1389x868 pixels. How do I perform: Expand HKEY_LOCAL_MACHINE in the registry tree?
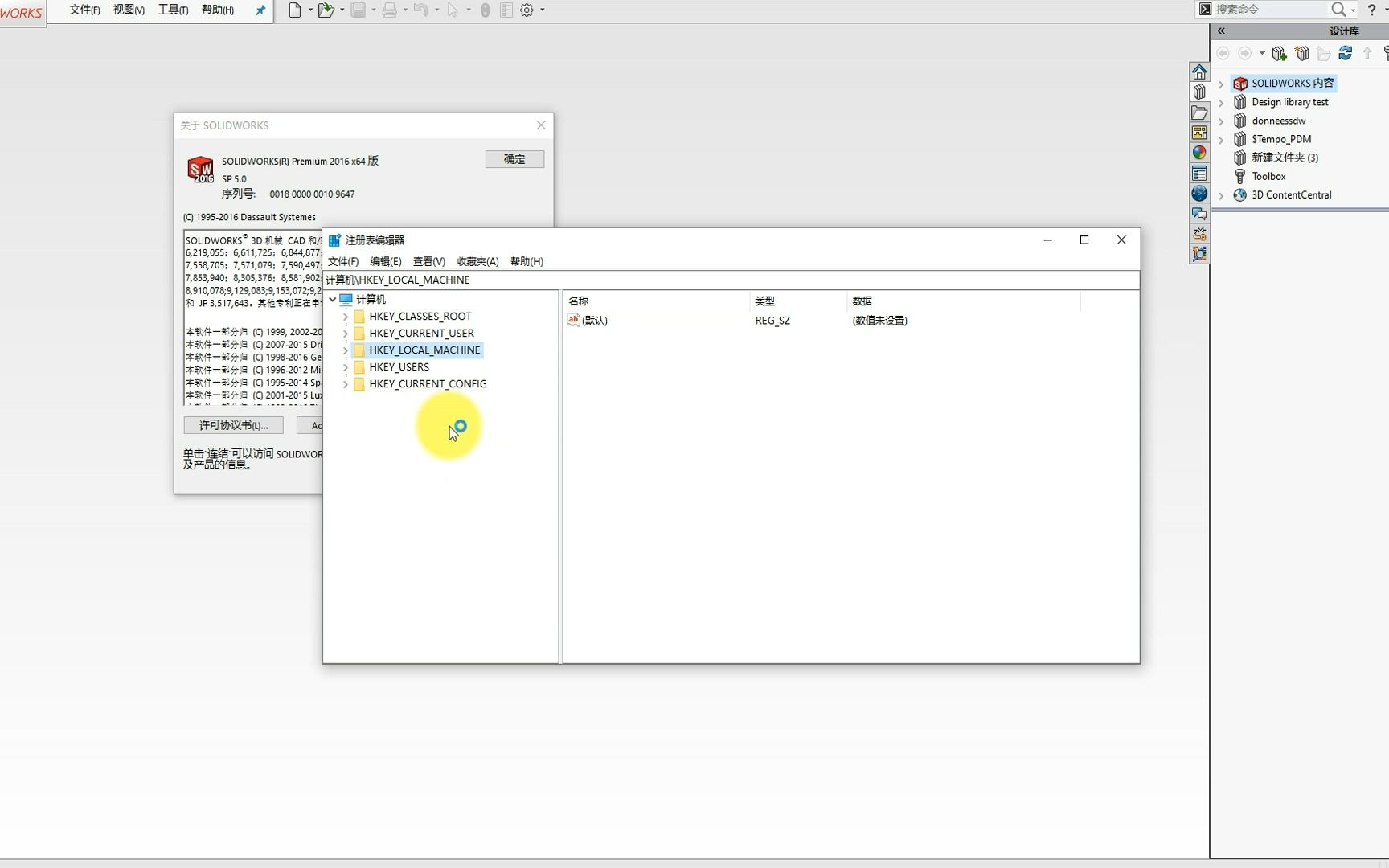(x=346, y=350)
